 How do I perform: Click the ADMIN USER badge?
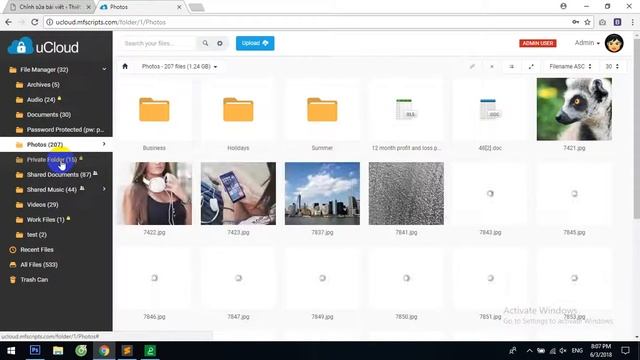tap(538, 43)
